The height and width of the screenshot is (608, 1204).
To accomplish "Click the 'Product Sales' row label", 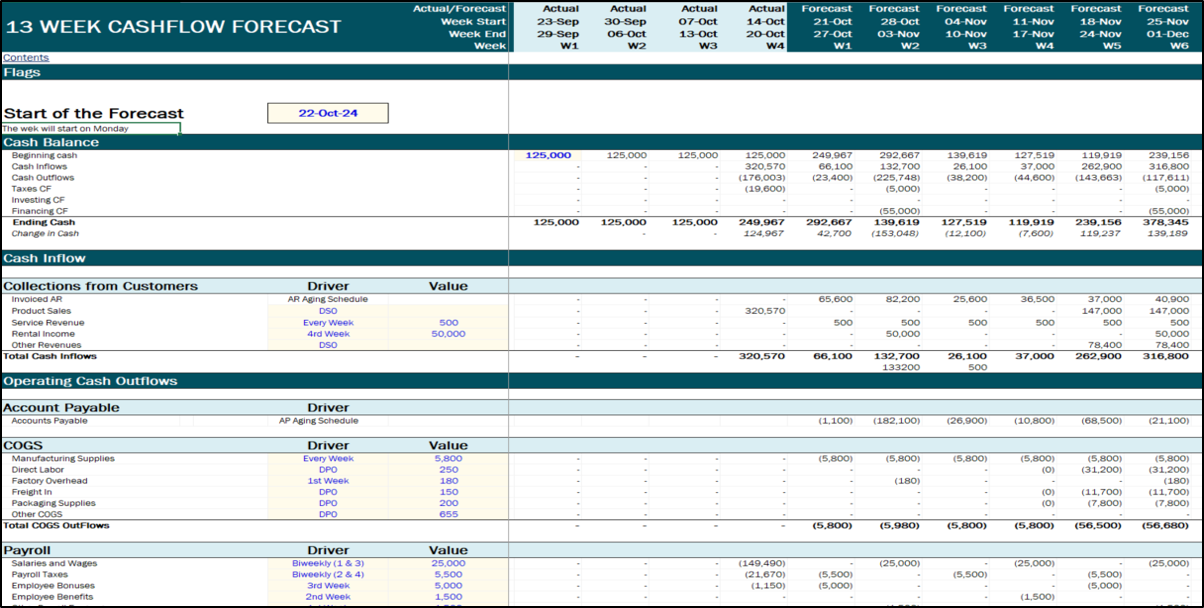I will pyautogui.click(x=40, y=311).
